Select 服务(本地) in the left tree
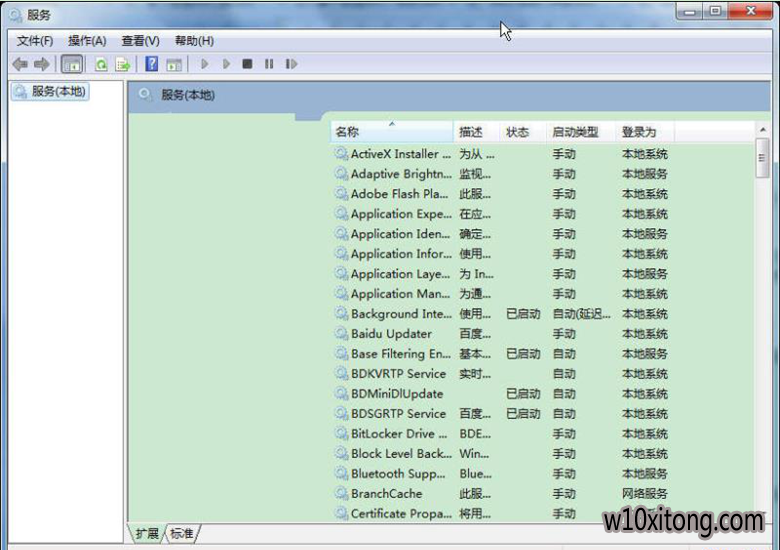The width and height of the screenshot is (780, 550). (x=50, y=92)
